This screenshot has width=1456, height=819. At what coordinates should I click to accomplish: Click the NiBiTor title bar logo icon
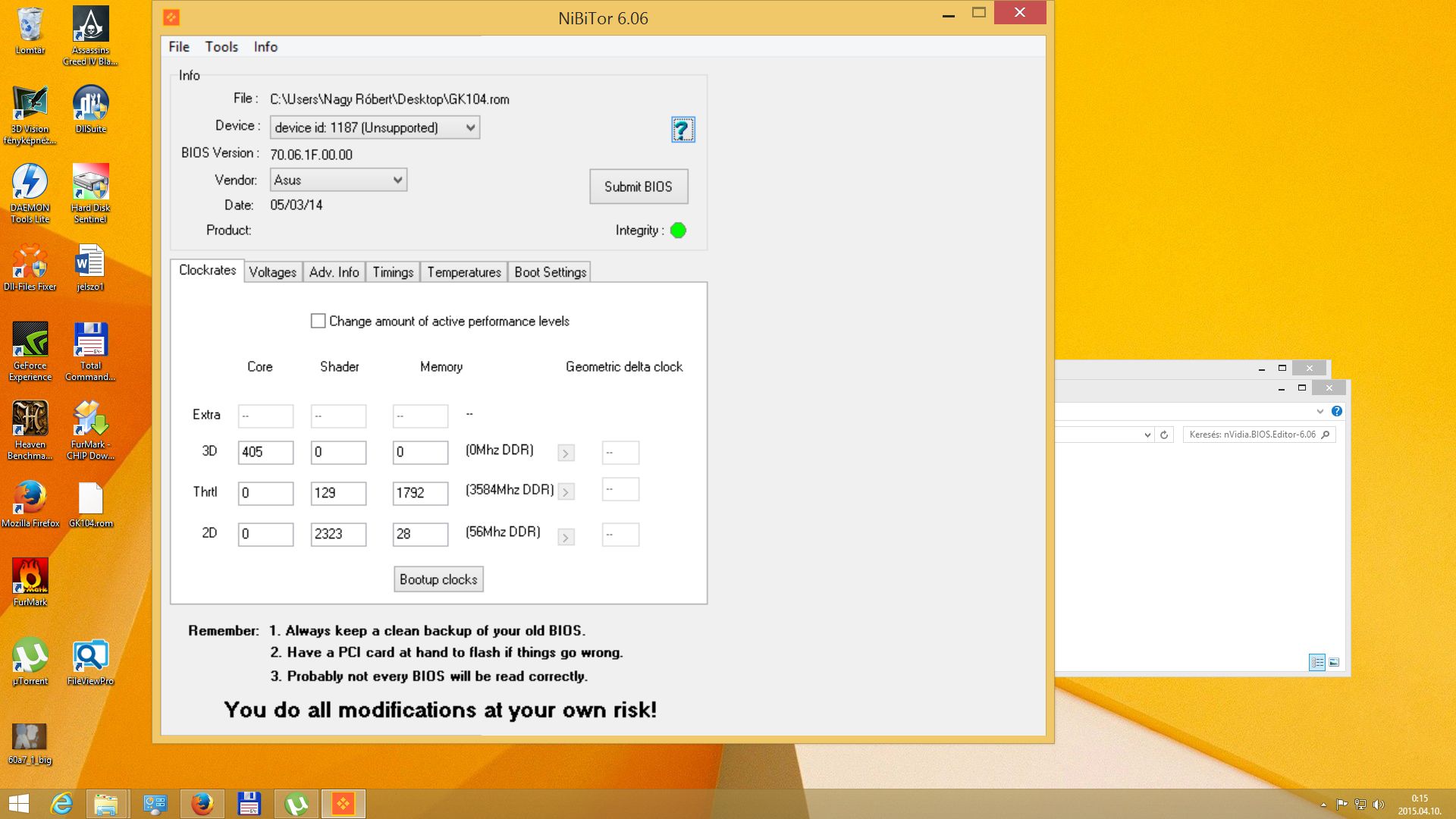pos(171,17)
